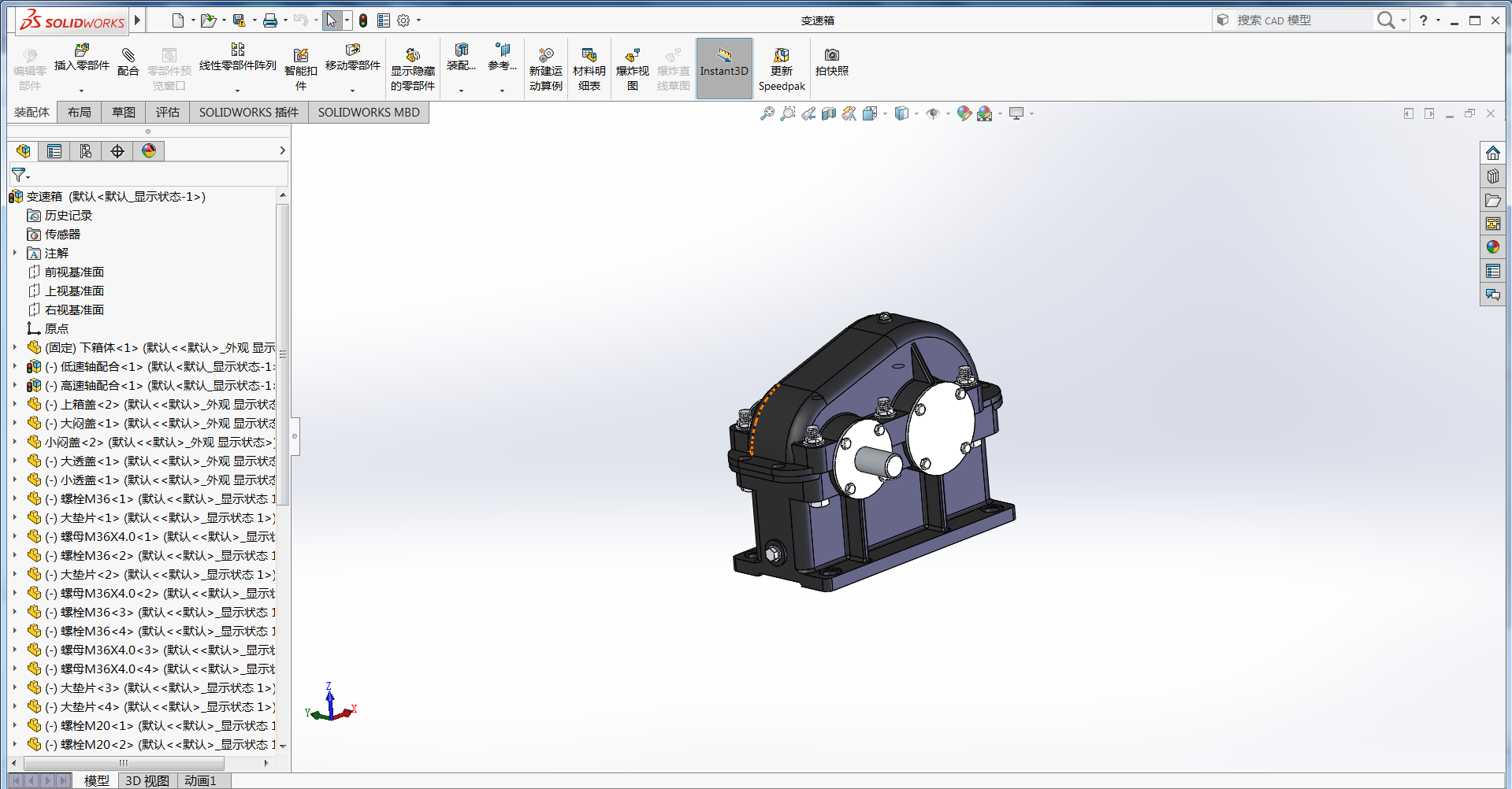Screen dimensions: 1512x789
Task: Expand the 低速轴配合<1> subassembly node
Action: tap(15, 366)
